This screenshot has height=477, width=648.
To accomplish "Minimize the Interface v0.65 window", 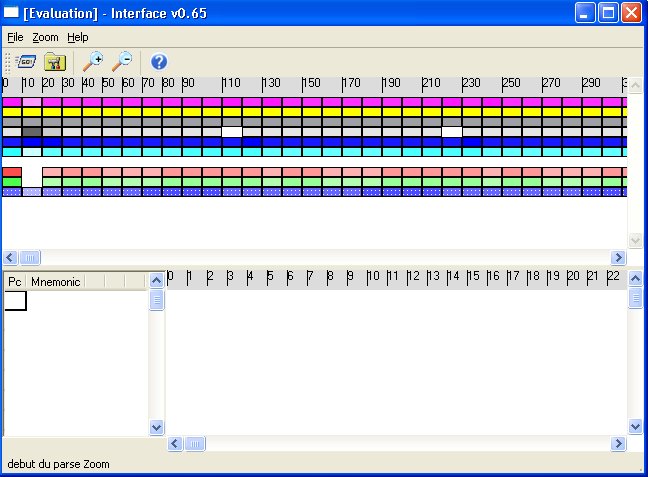I will [x=585, y=13].
